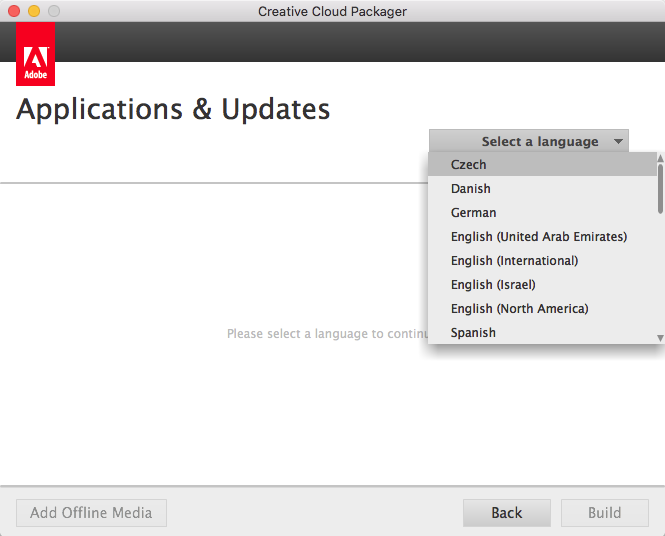Choose Danish from the language list
The height and width of the screenshot is (536, 665).
coord(542,188)
